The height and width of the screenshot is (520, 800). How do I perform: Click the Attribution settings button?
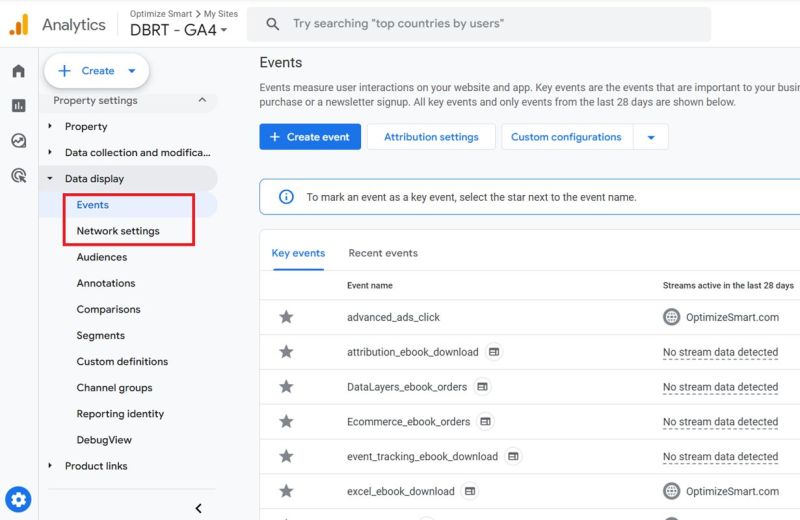[431, 137]
